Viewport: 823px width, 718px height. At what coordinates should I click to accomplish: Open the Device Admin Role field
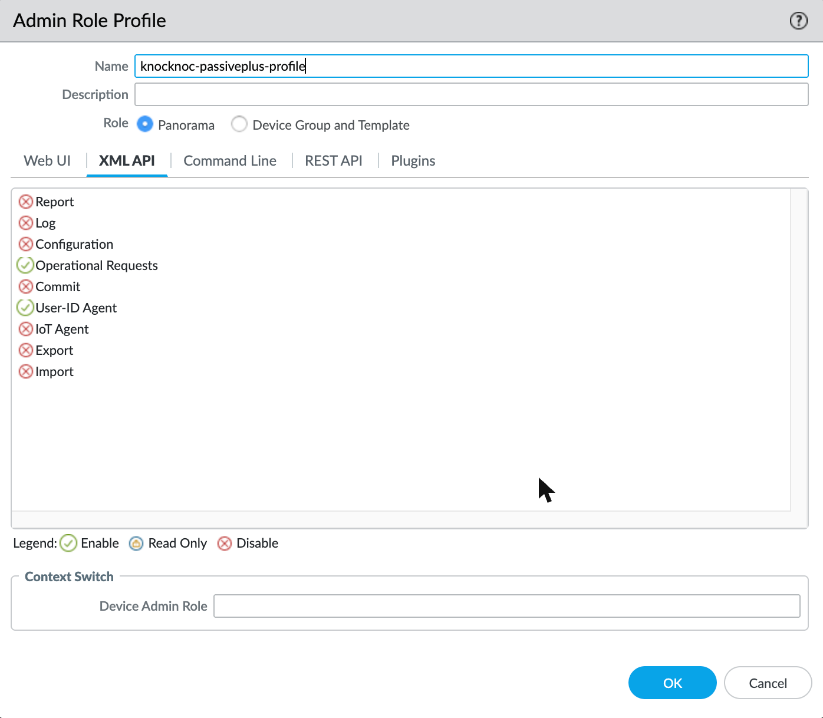(507, 606)
